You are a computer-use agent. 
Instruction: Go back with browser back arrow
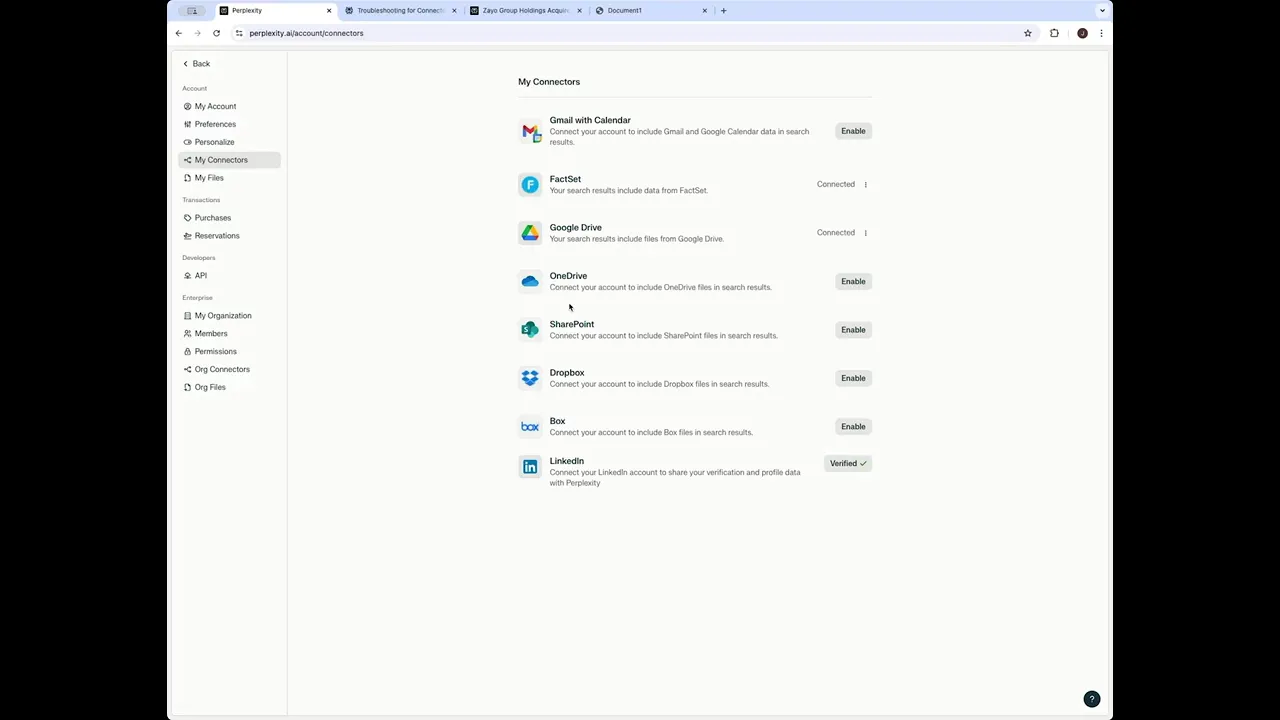179,33
